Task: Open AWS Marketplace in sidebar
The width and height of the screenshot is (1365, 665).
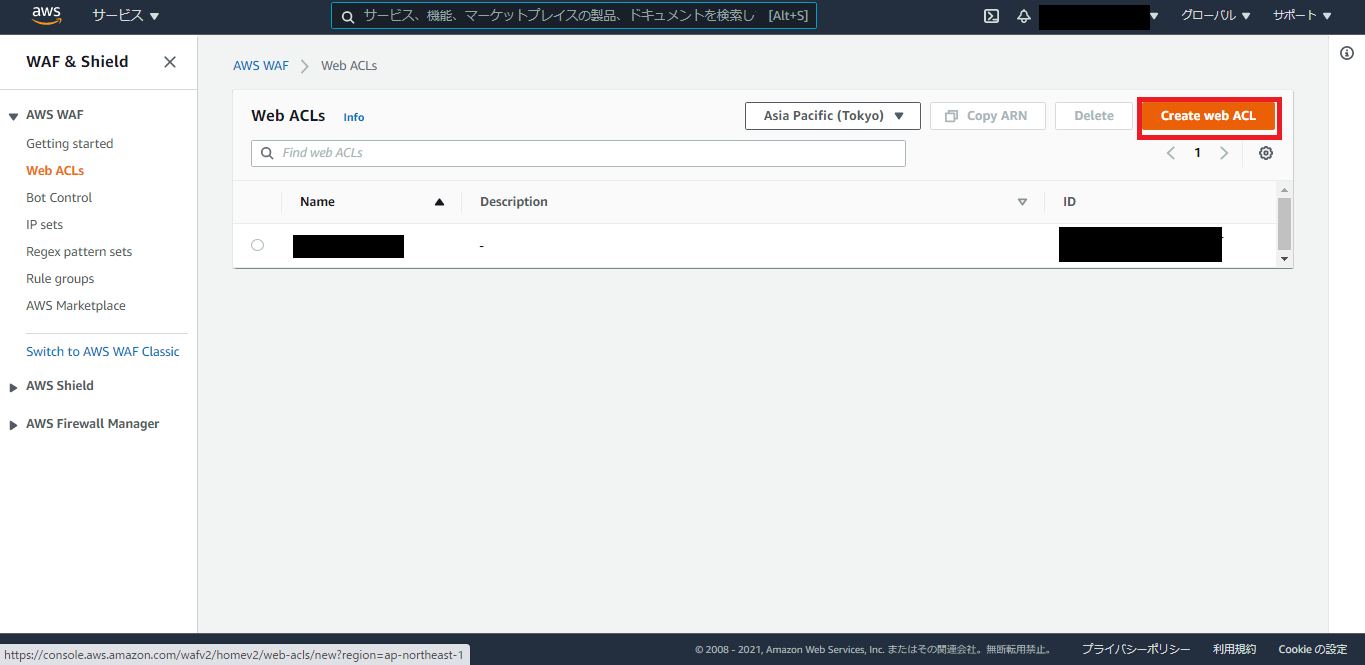Action: (x=76, y=306)
